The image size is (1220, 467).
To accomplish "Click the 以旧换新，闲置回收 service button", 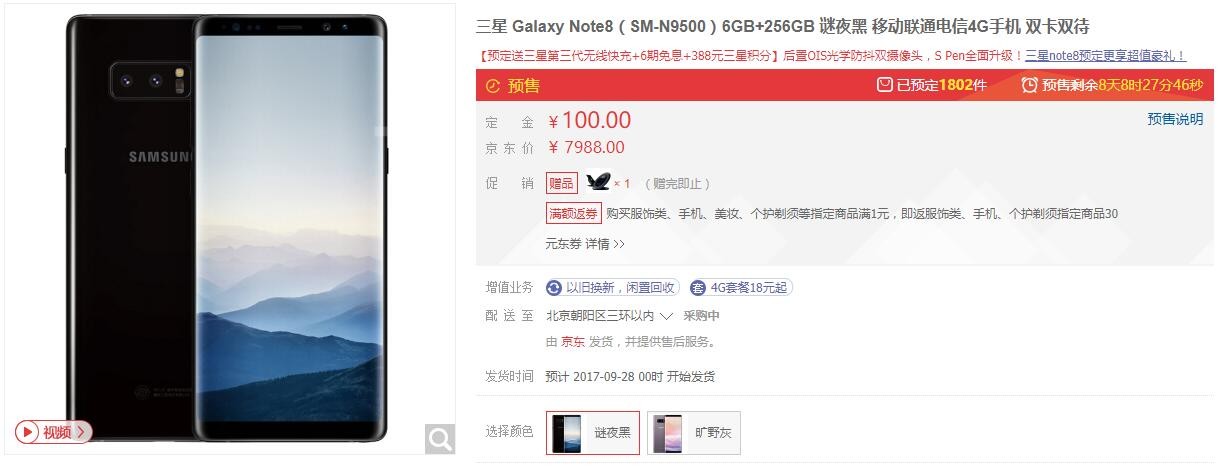I will point(612,288).
